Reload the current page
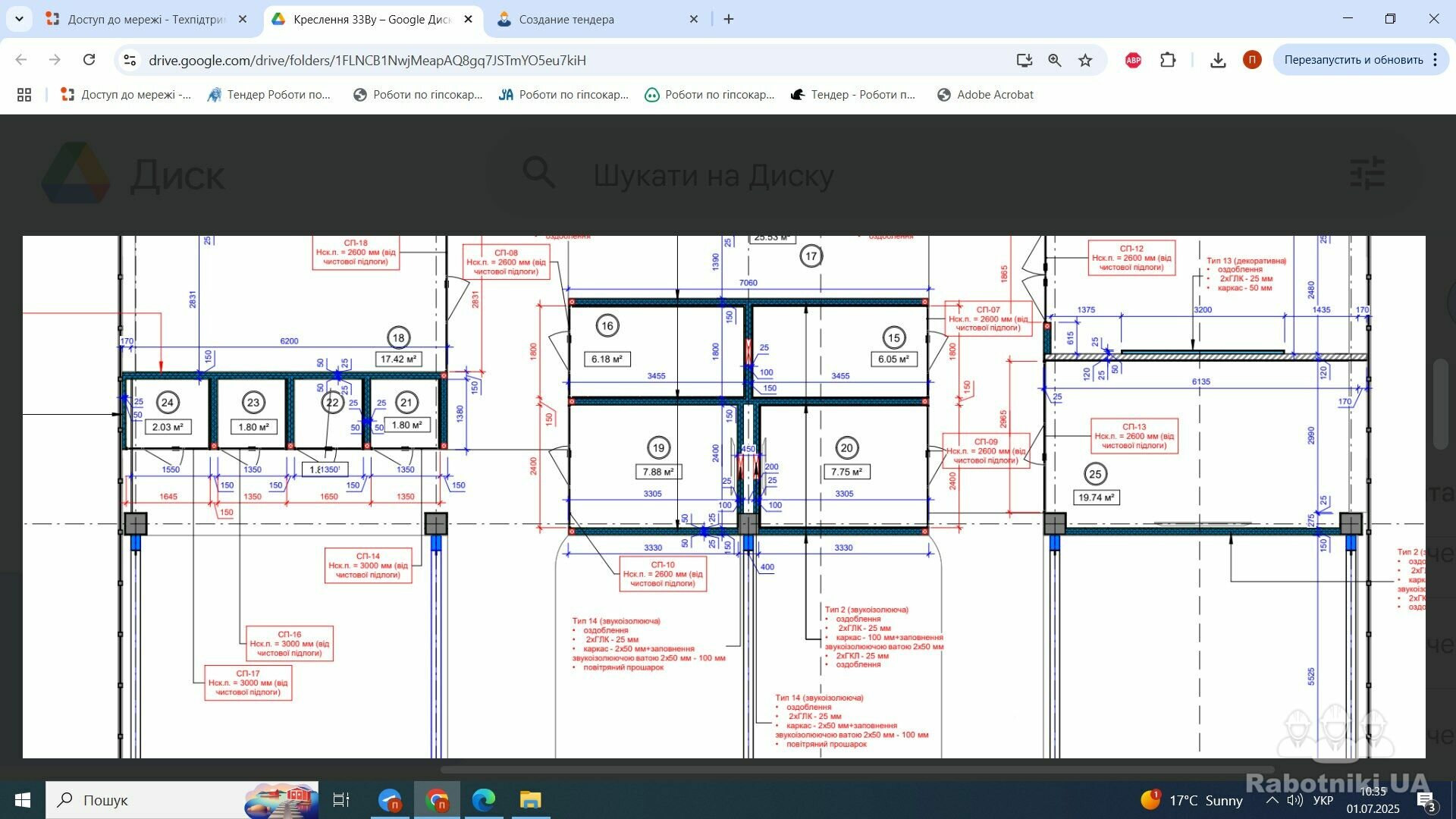 coord(89,60)
